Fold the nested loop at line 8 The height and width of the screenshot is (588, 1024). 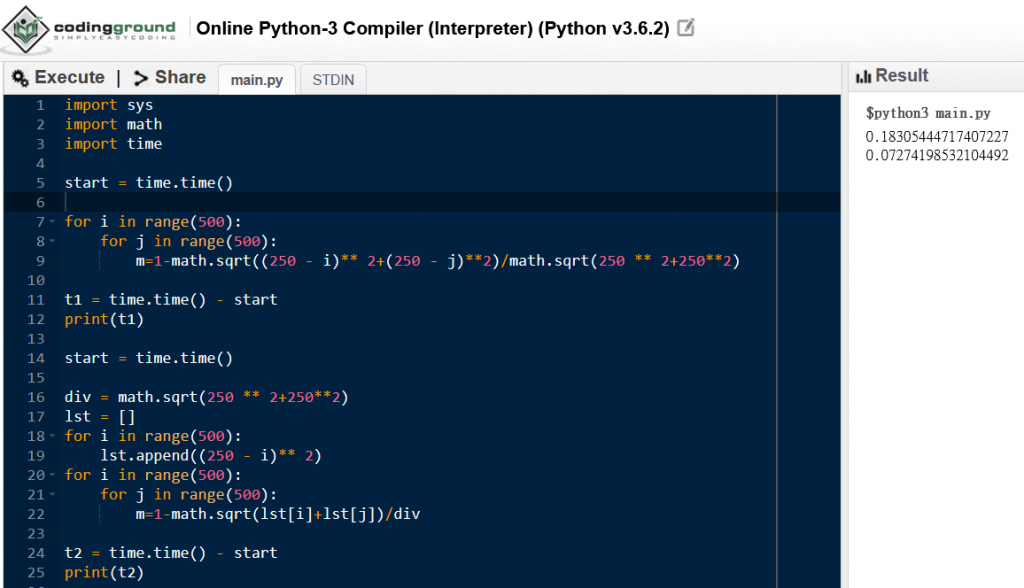(52, 241)
